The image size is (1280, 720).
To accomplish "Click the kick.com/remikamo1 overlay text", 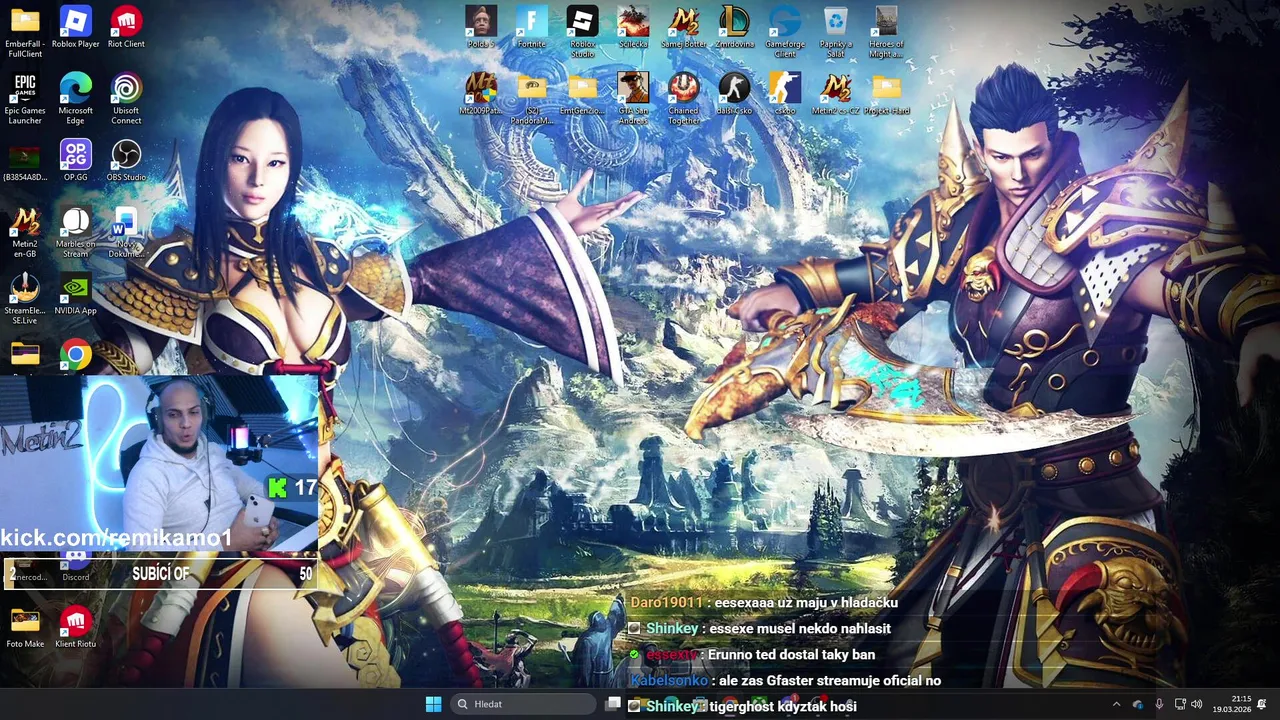I will pyautogui.click(x=116, y=538).
